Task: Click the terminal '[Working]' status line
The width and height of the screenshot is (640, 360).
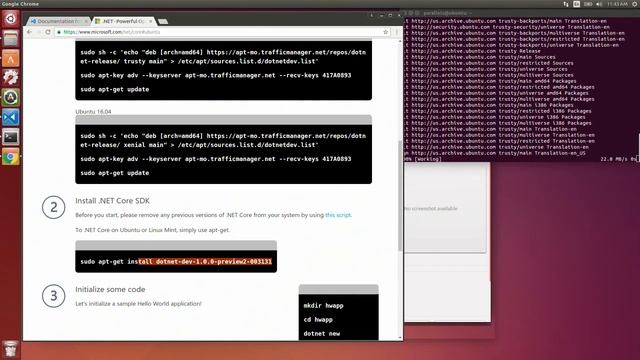Action: [x=423, y=159]
